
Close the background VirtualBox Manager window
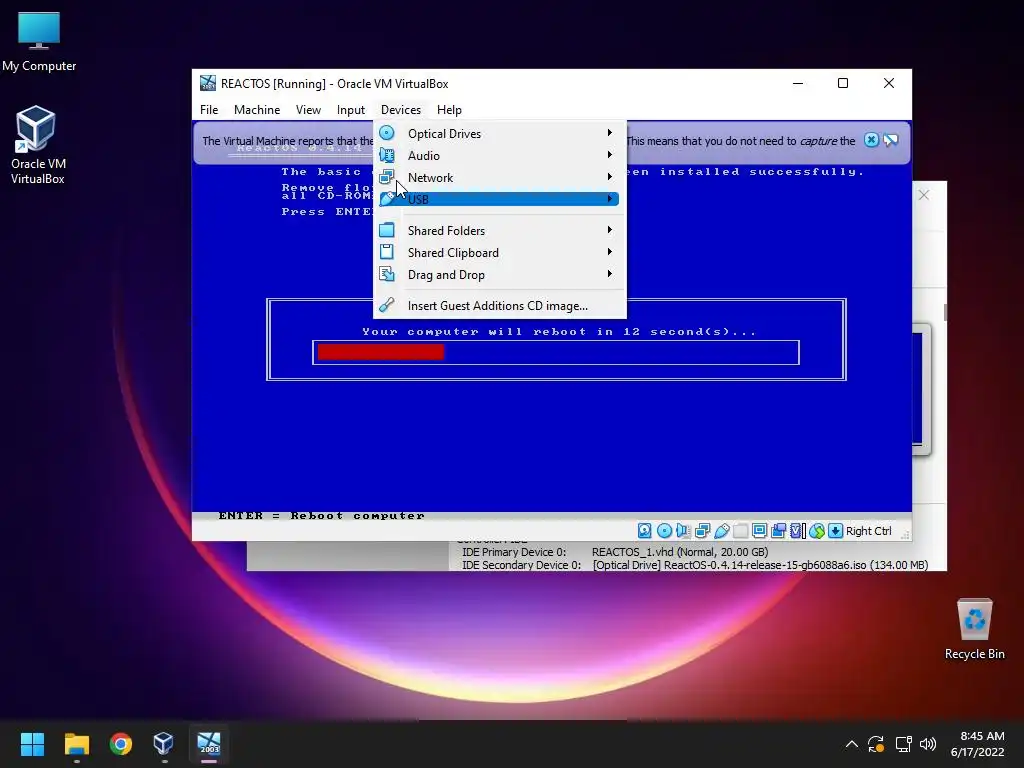(923, 195)
